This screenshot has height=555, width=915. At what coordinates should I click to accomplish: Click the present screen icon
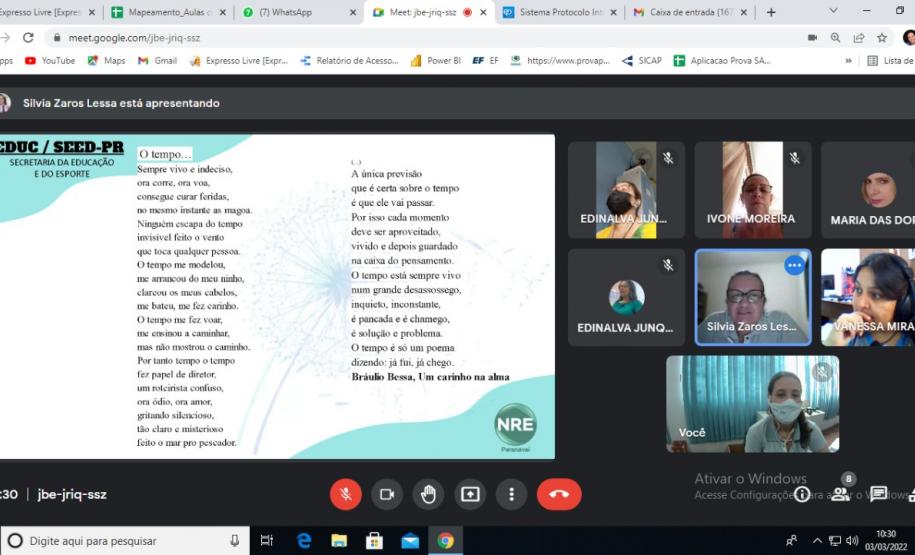pyautogui.click(x=470, y=494)
